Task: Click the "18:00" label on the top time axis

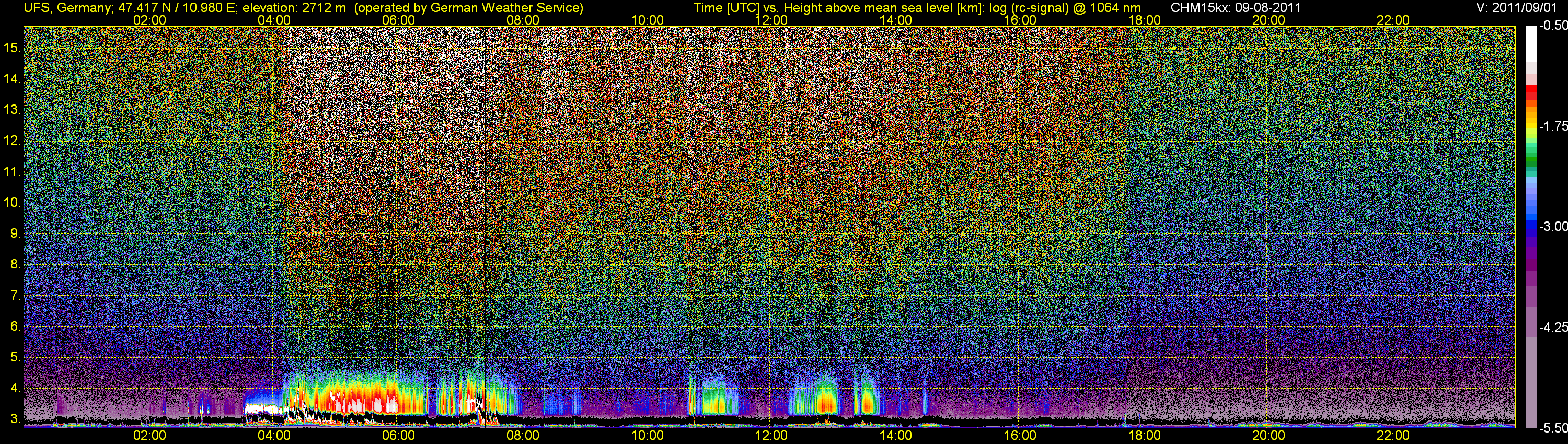Action: (1144, 20)
